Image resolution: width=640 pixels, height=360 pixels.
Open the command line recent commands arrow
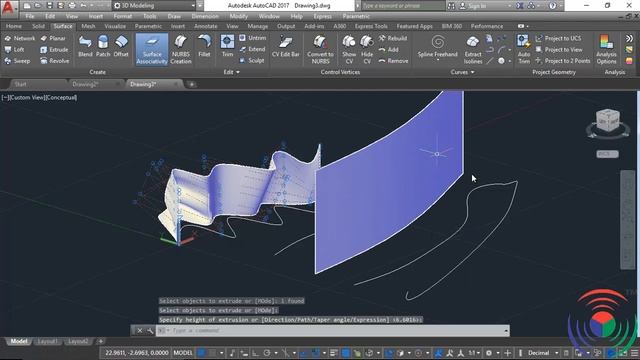coord(506,331)
